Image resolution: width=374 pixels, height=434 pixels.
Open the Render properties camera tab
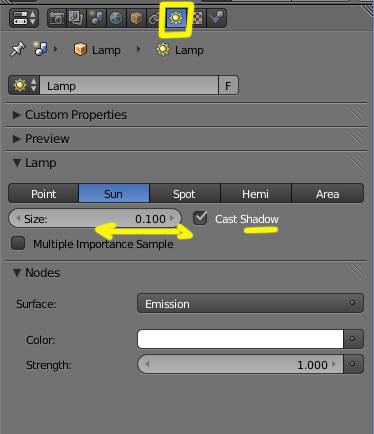point(57,18)
